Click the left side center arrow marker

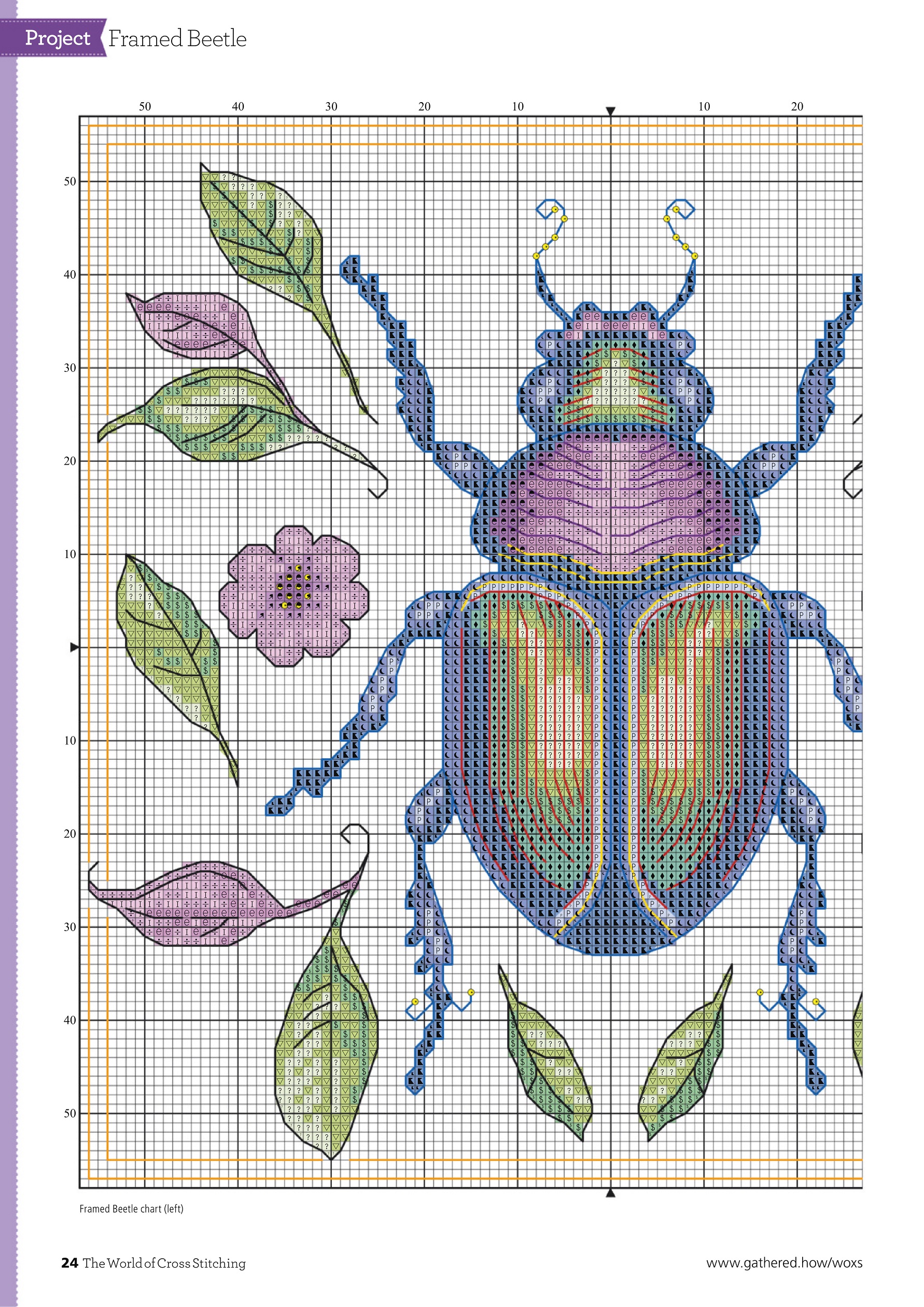[75, 647]
